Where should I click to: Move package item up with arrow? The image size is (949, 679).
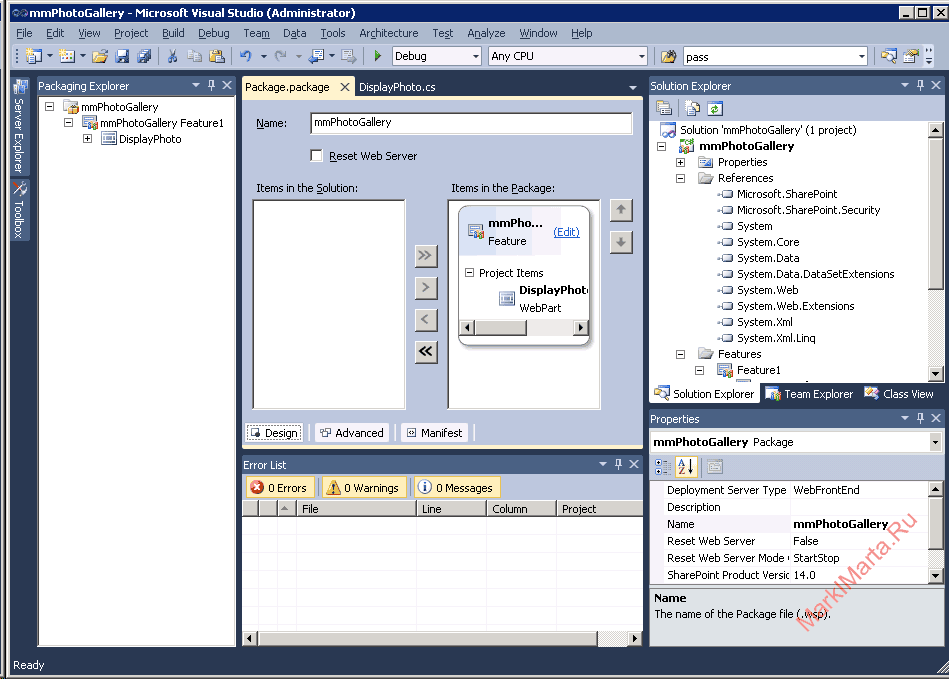(x=620, y=210)
